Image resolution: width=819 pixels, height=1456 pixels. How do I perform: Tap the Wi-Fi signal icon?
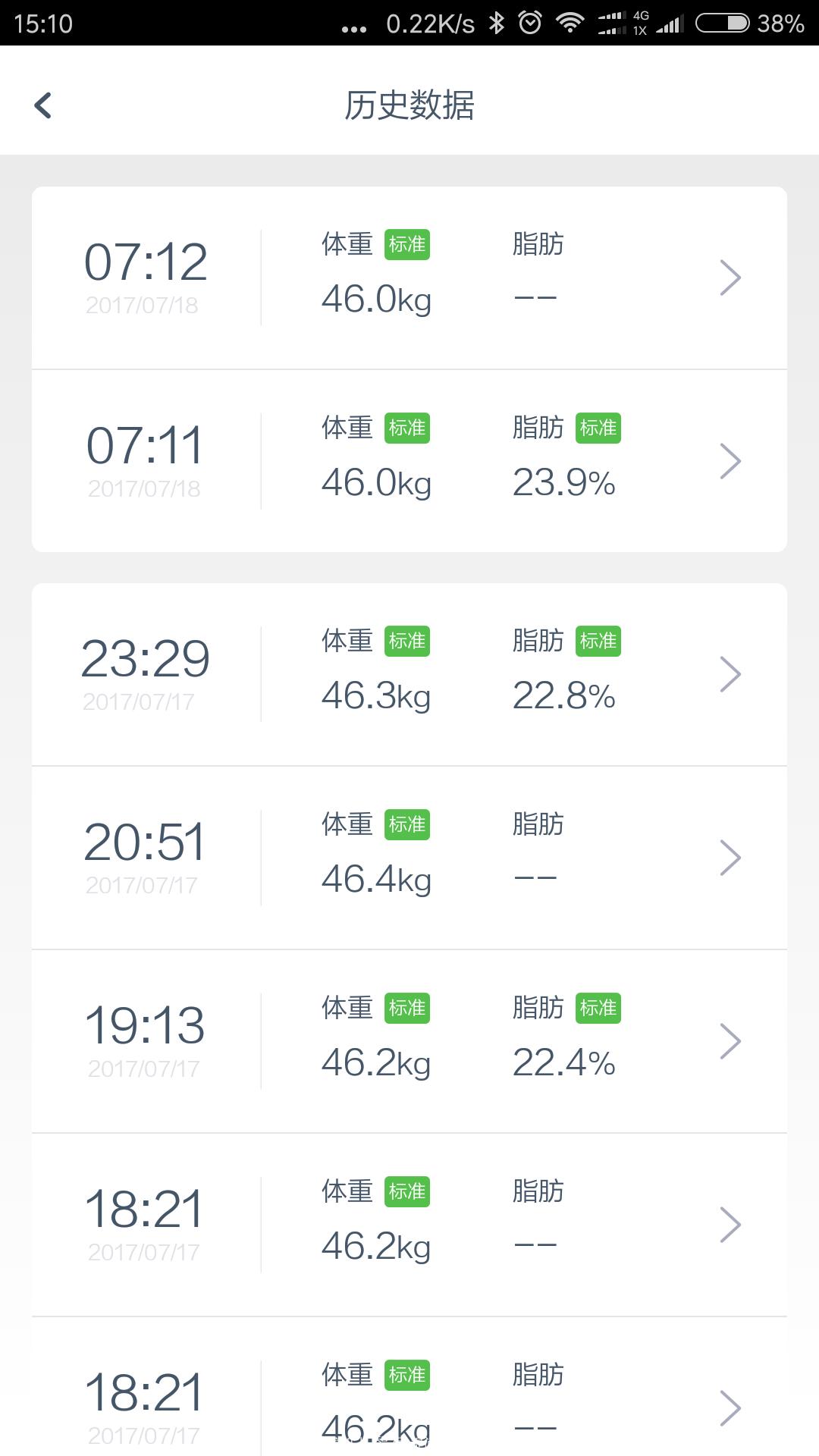570,23
